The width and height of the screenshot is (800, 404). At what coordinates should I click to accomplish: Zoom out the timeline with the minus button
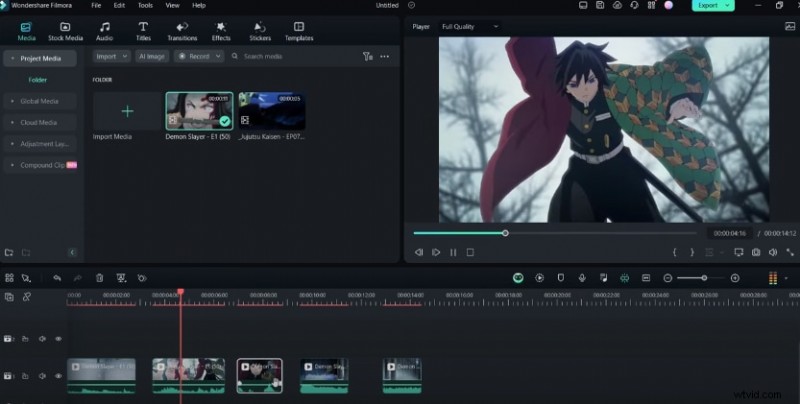point(667,278)
